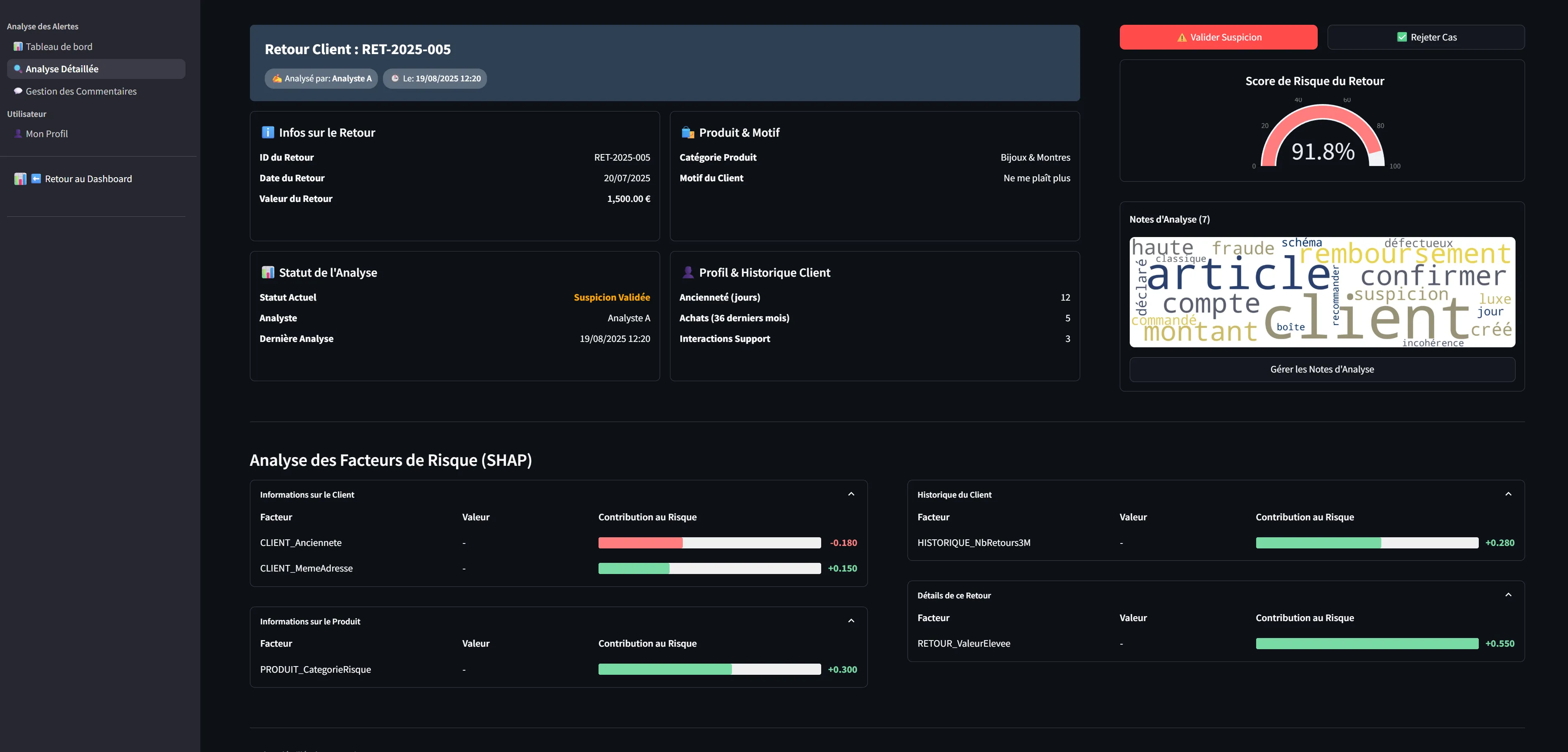Collapse Informations sur le Client section

(x=851, y=494)
